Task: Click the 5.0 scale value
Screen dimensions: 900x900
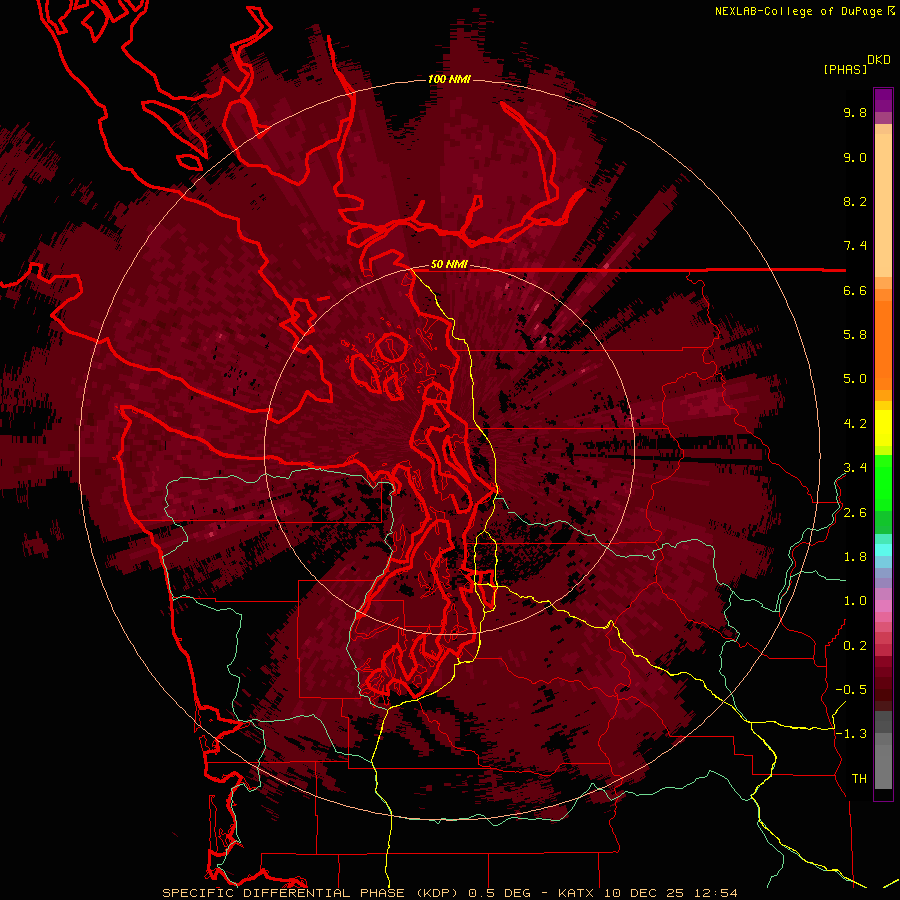Action: click(855, 379)
